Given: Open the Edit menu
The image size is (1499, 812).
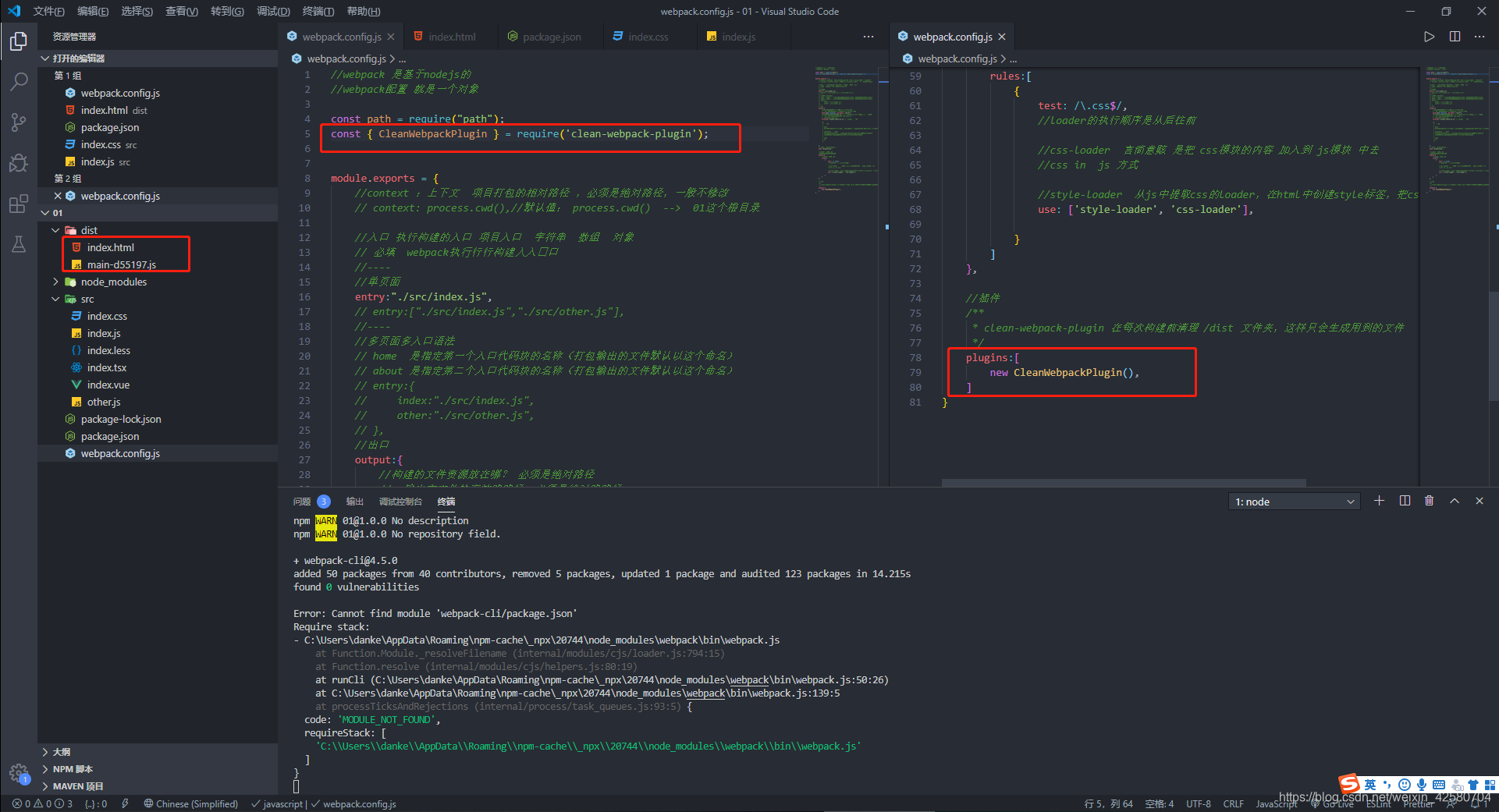Looking at the screenshot, I should click(93, 11).
